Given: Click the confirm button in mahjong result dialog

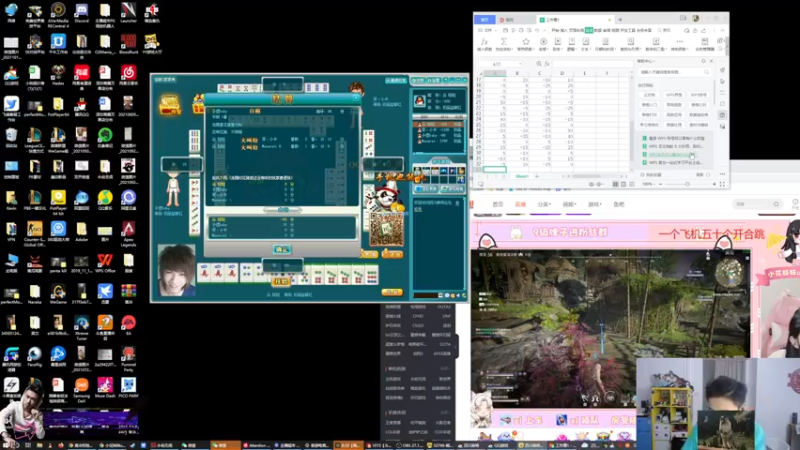Looking at the screenshot, I should pos(282,249).
